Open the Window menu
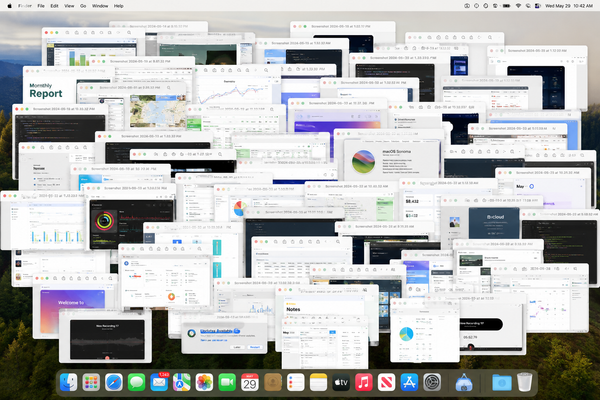Image resolution: width=600 pixels, height=400 pixels. click(100, 6)
